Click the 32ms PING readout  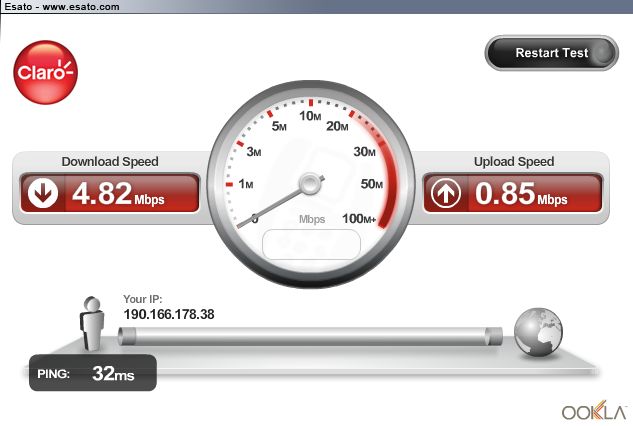click(113, 374)
